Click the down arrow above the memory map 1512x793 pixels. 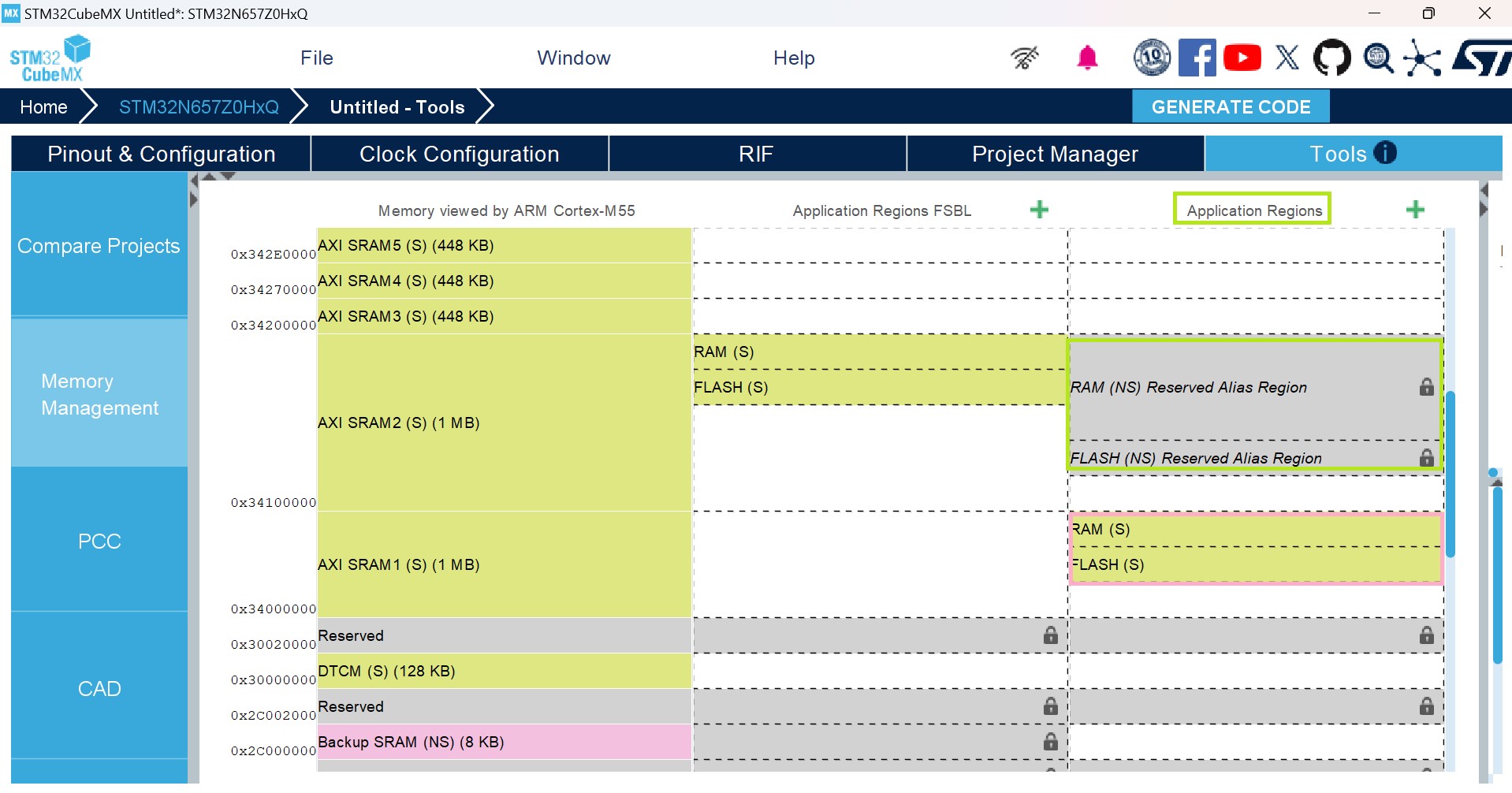[x=228, y=177]
